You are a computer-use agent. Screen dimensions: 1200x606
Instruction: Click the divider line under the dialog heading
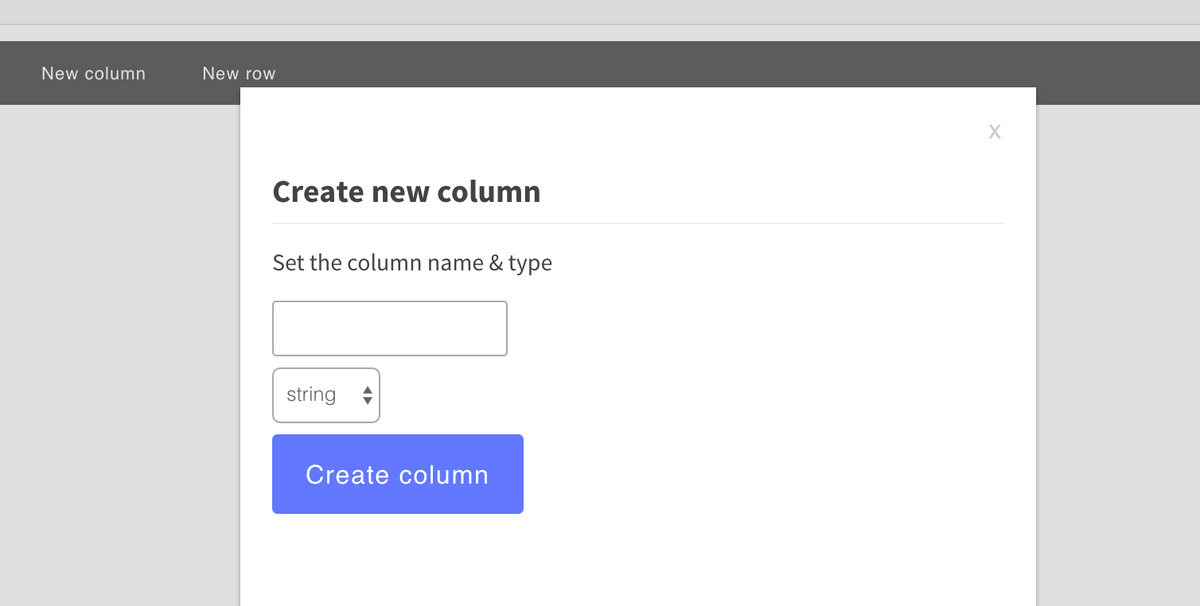(638, 223)
